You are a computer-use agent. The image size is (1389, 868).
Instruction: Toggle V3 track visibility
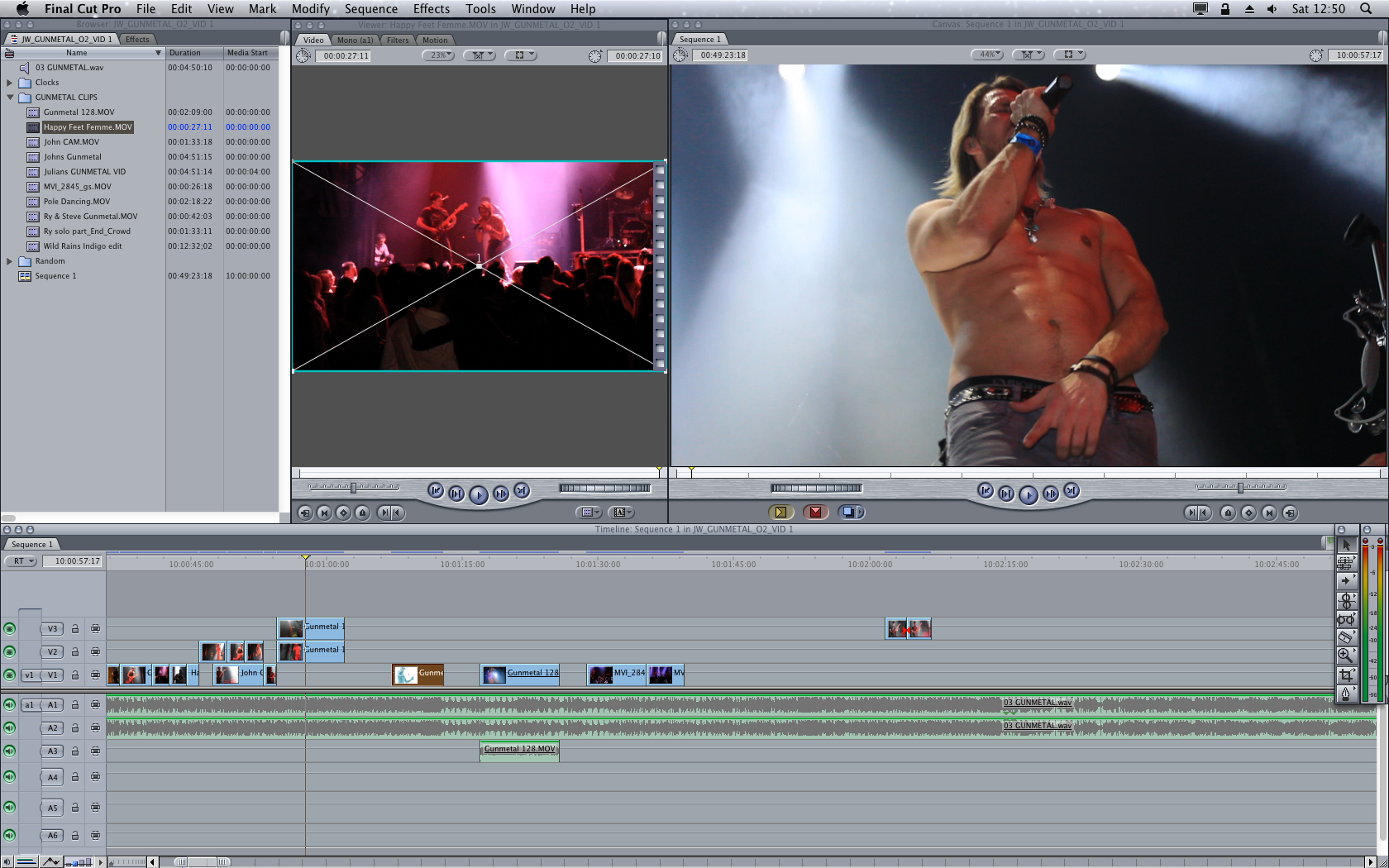tap(9, 629)
